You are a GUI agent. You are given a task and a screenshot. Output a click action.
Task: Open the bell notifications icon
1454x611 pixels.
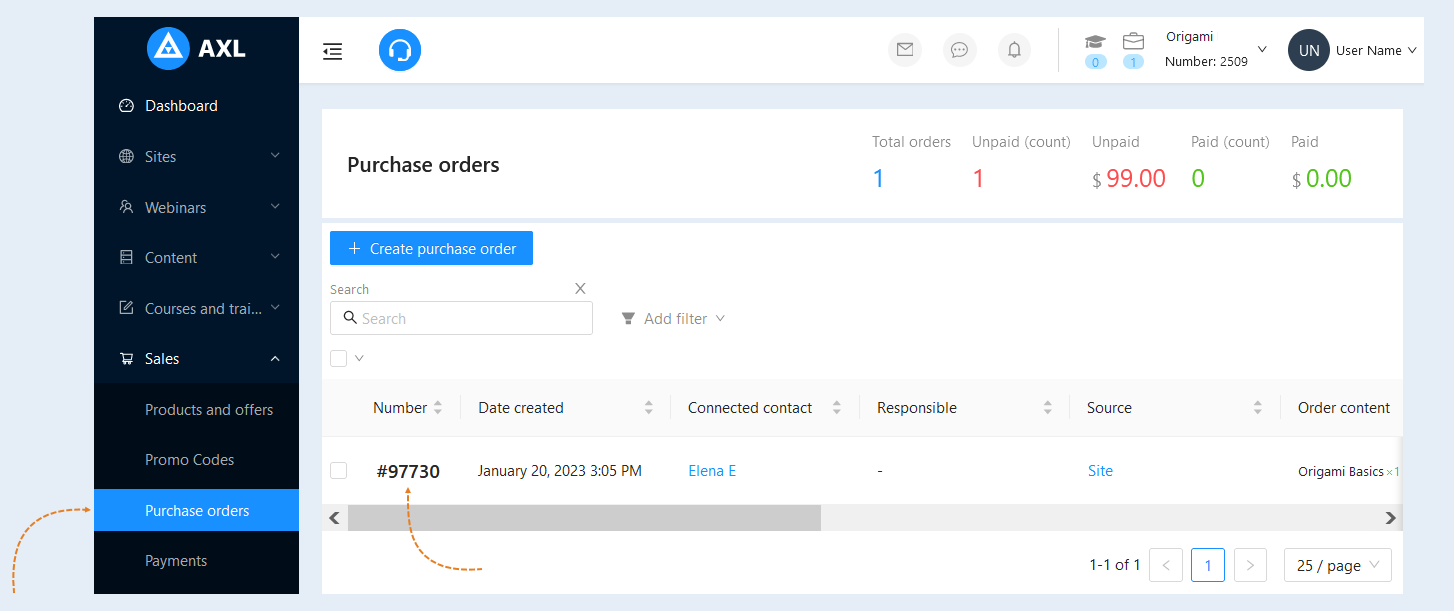[x=1014, y=50]
